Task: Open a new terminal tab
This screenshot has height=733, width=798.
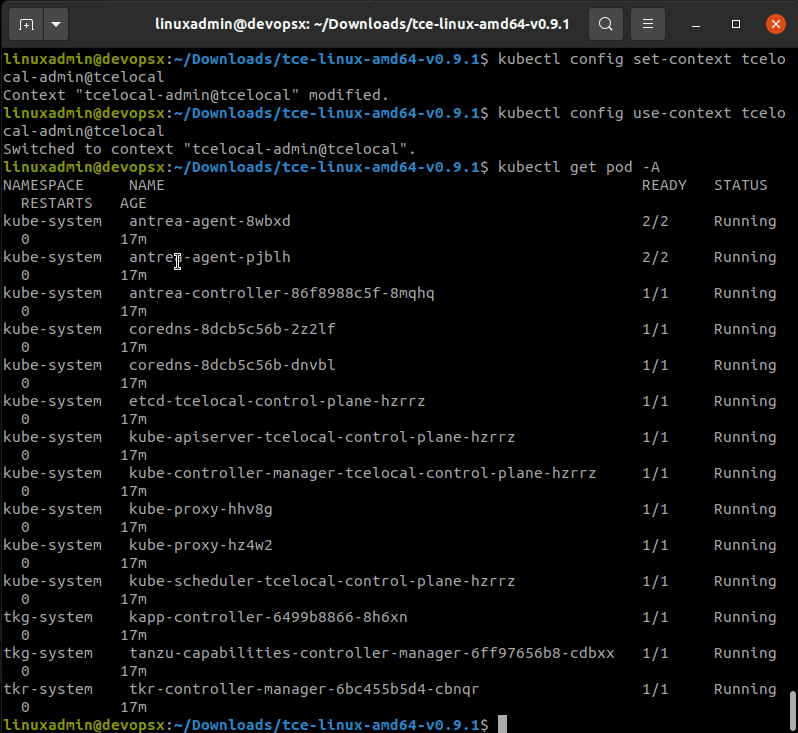Action: [x=25, y=24]
